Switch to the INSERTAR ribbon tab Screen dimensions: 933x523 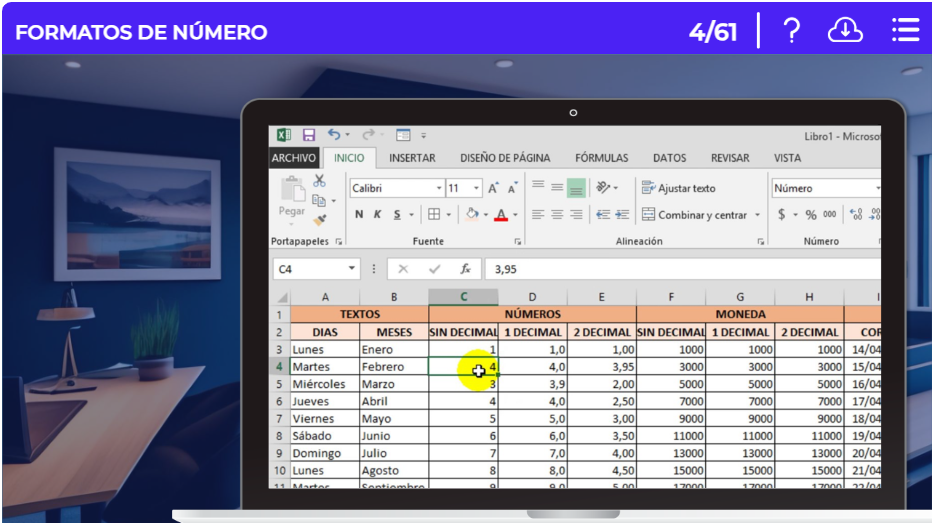pos(412,158)
